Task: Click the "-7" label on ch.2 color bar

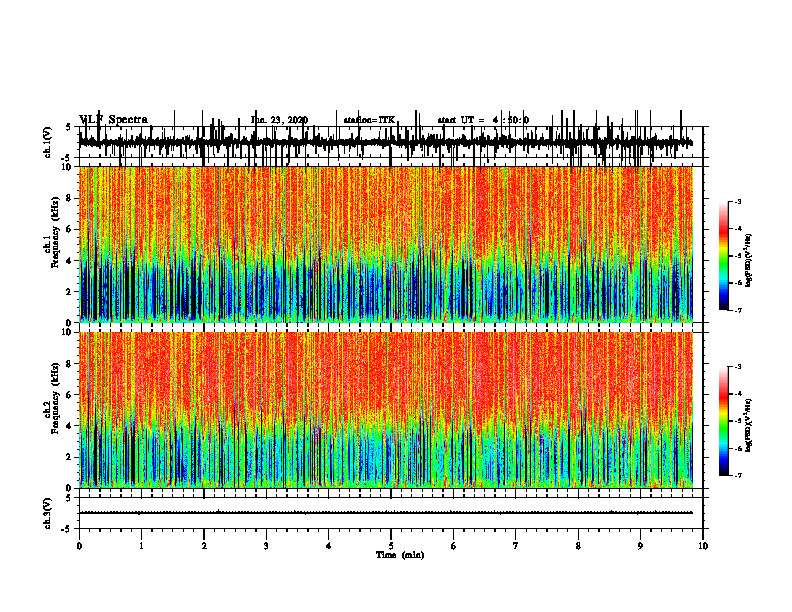Action: (738, 475)
